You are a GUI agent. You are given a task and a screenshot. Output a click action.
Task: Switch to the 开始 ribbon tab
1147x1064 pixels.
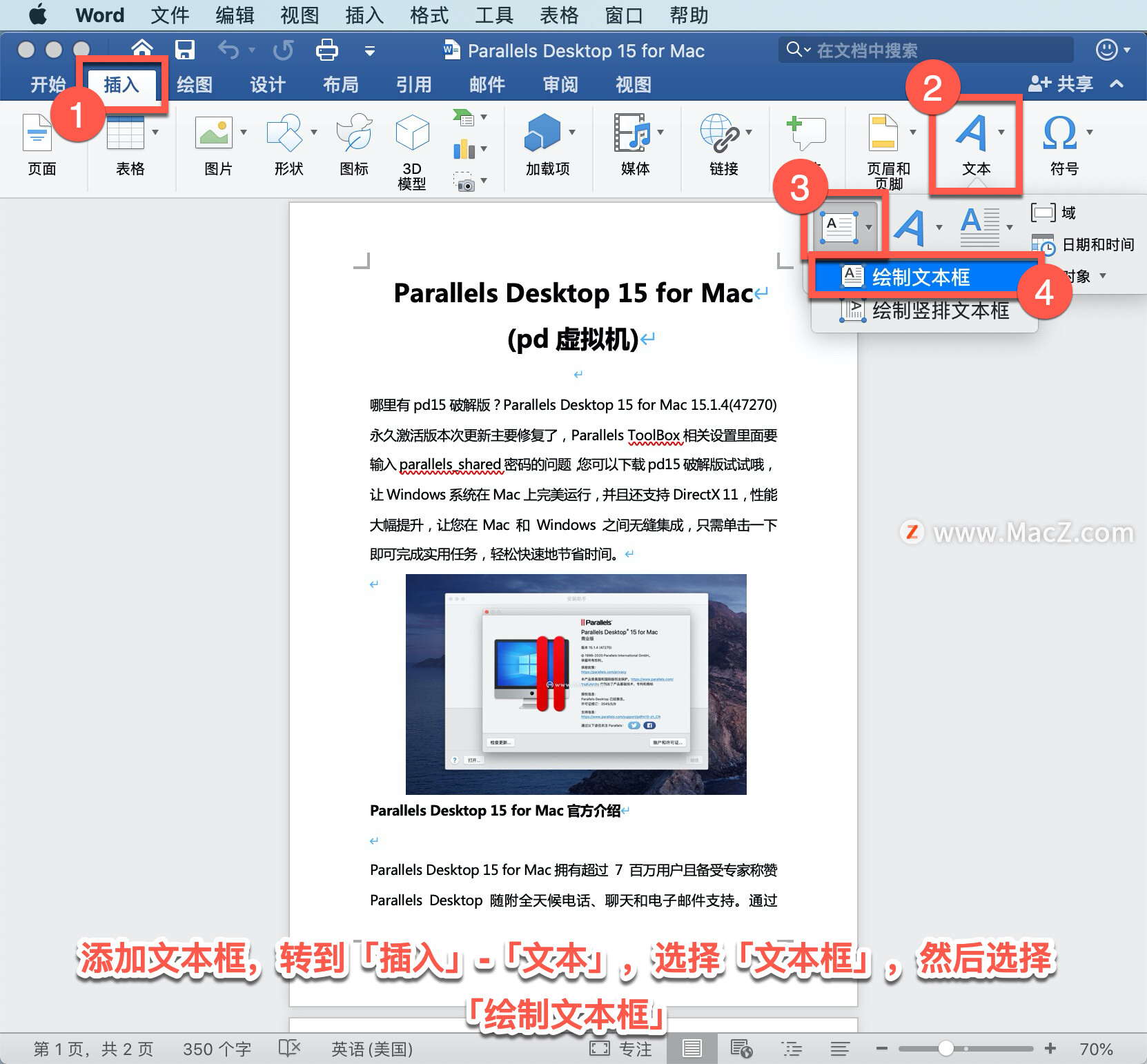(48, 84)
